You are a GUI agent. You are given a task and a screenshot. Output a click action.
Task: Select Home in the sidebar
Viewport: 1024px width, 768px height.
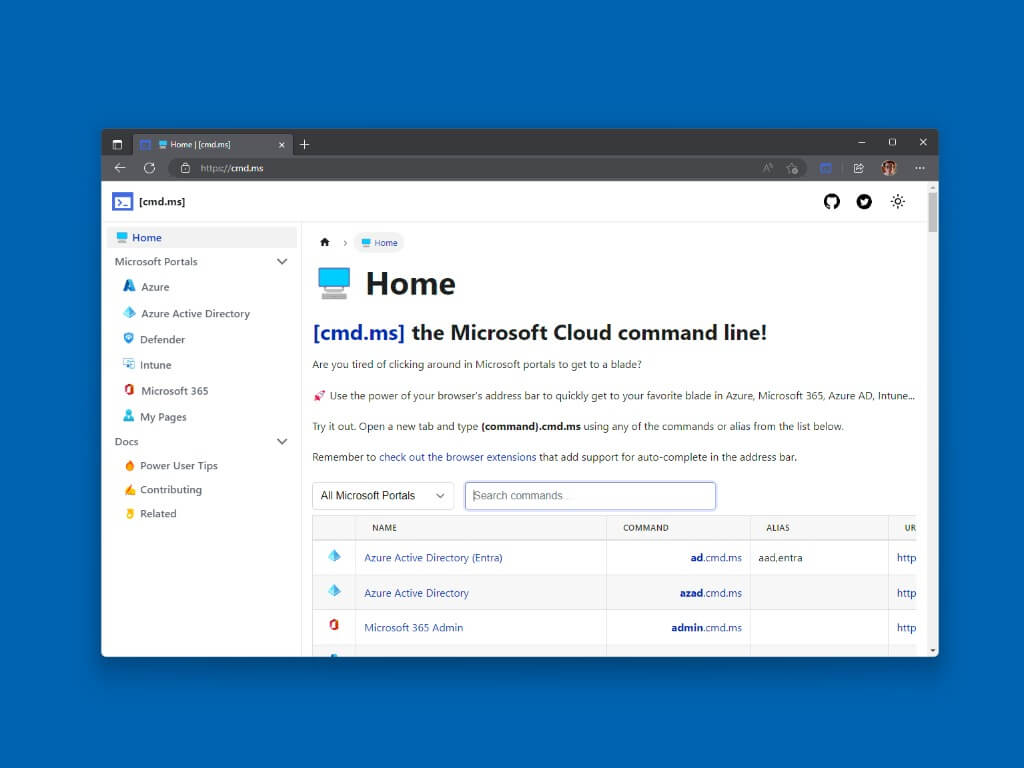(202, 237)
